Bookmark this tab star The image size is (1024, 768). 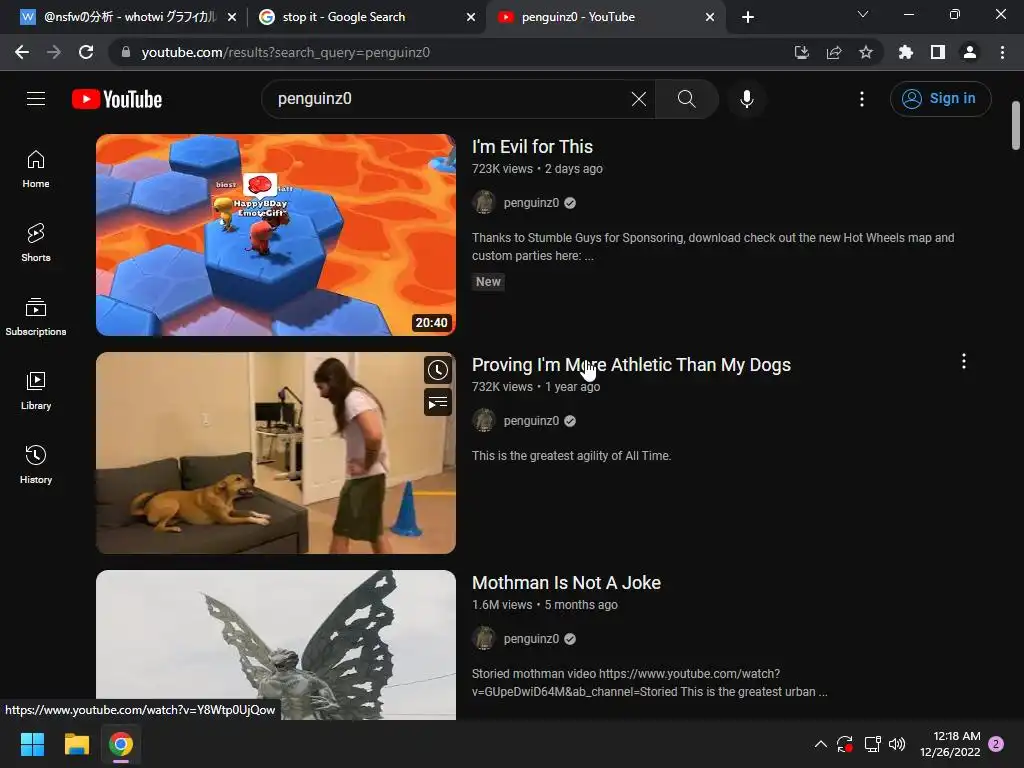point(865,52)
